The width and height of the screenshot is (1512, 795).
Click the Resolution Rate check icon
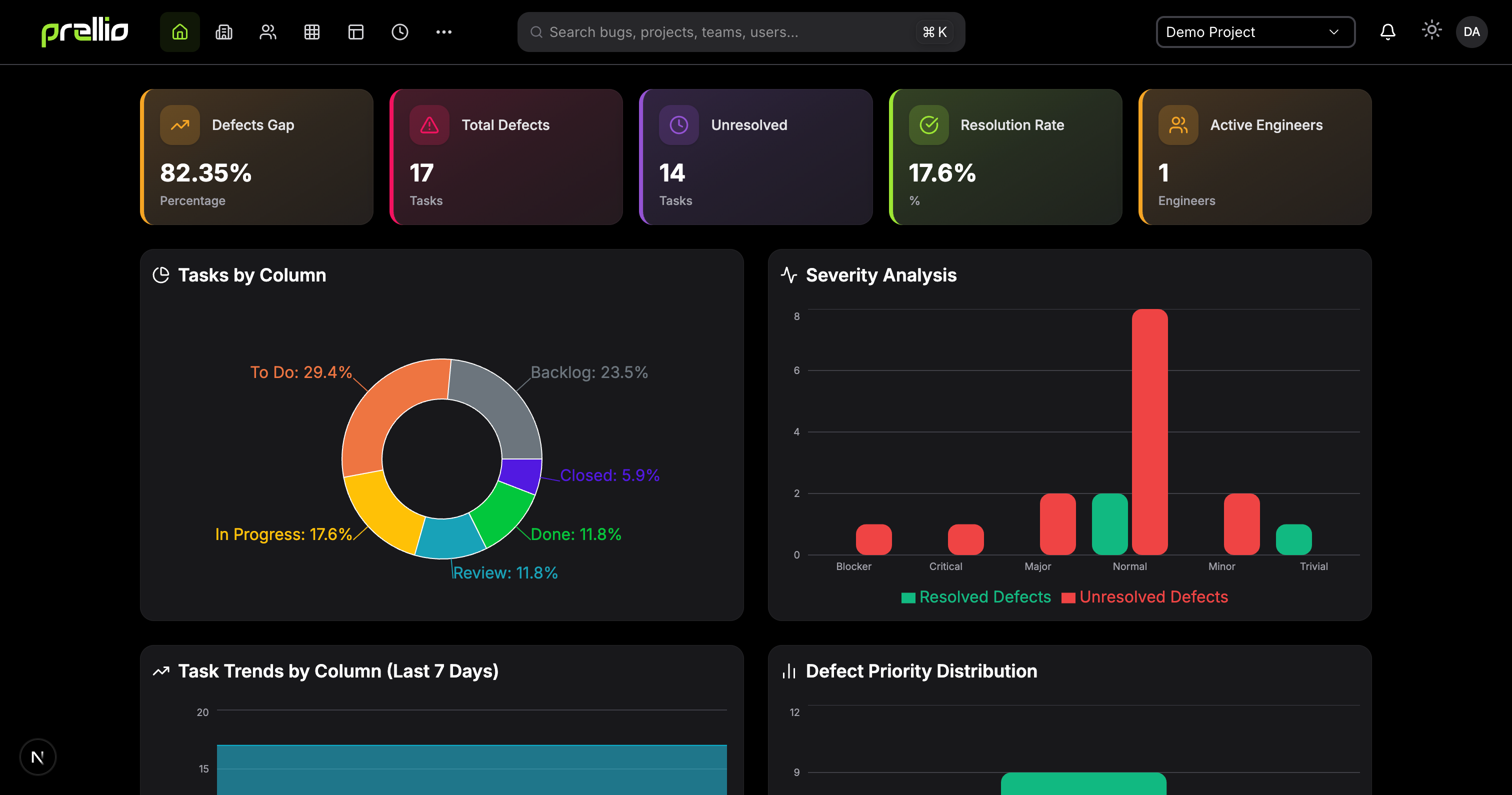928,124
